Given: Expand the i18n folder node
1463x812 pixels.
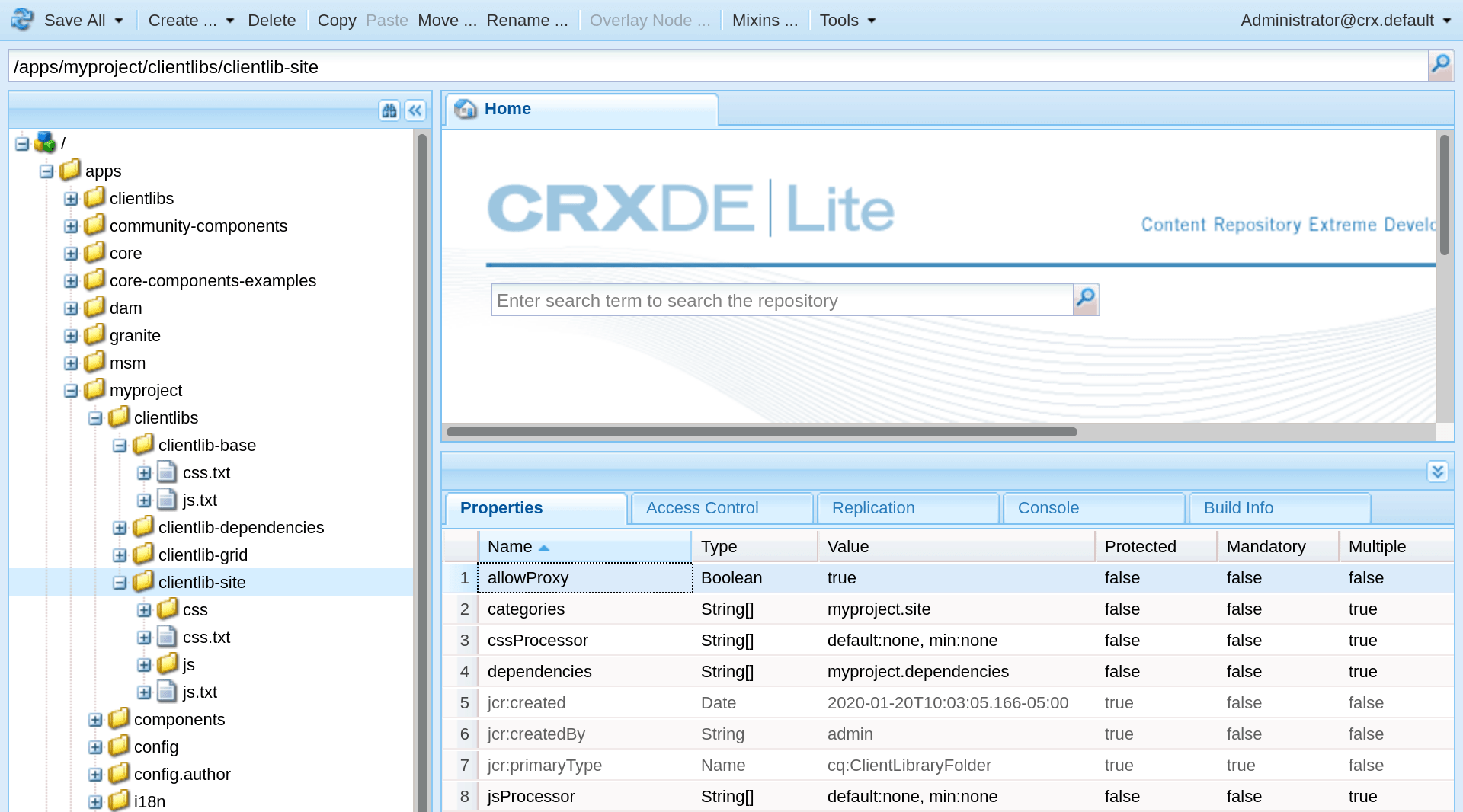Looking at the screenshot, I should 95,802.
